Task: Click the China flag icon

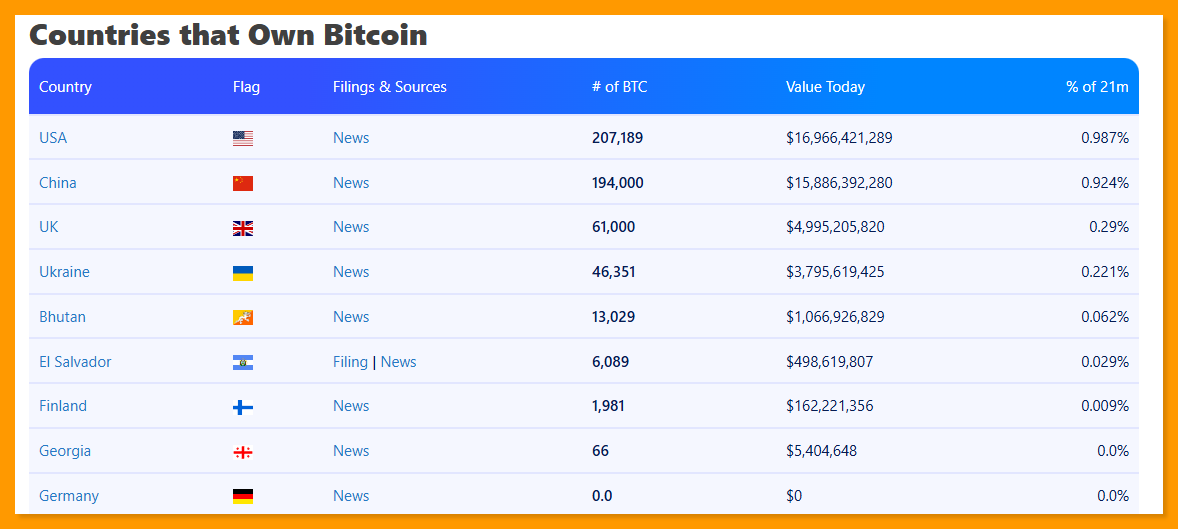Action: (x=243, y=183)
